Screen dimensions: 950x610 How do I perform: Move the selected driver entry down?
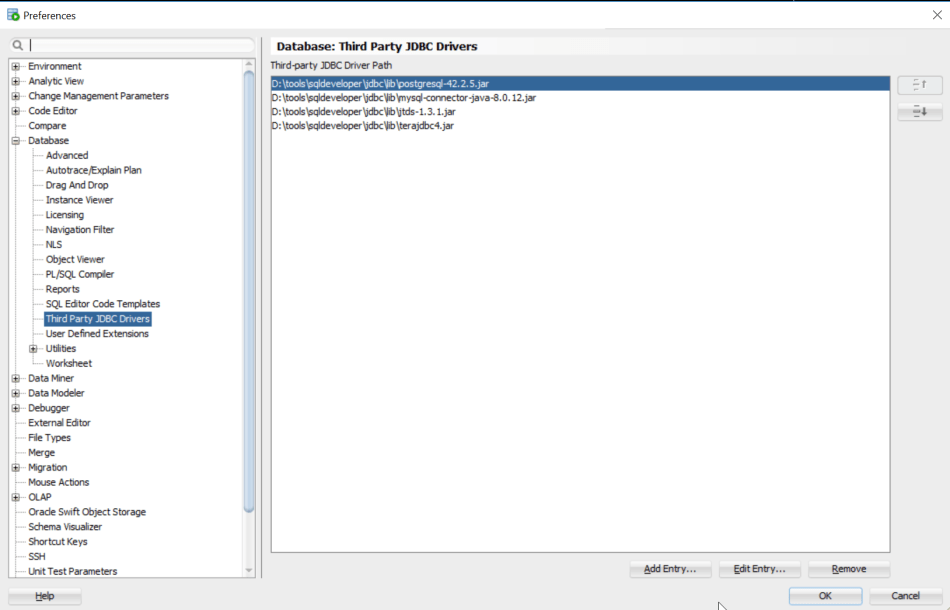pyautogui.click(x=919, y=112)
